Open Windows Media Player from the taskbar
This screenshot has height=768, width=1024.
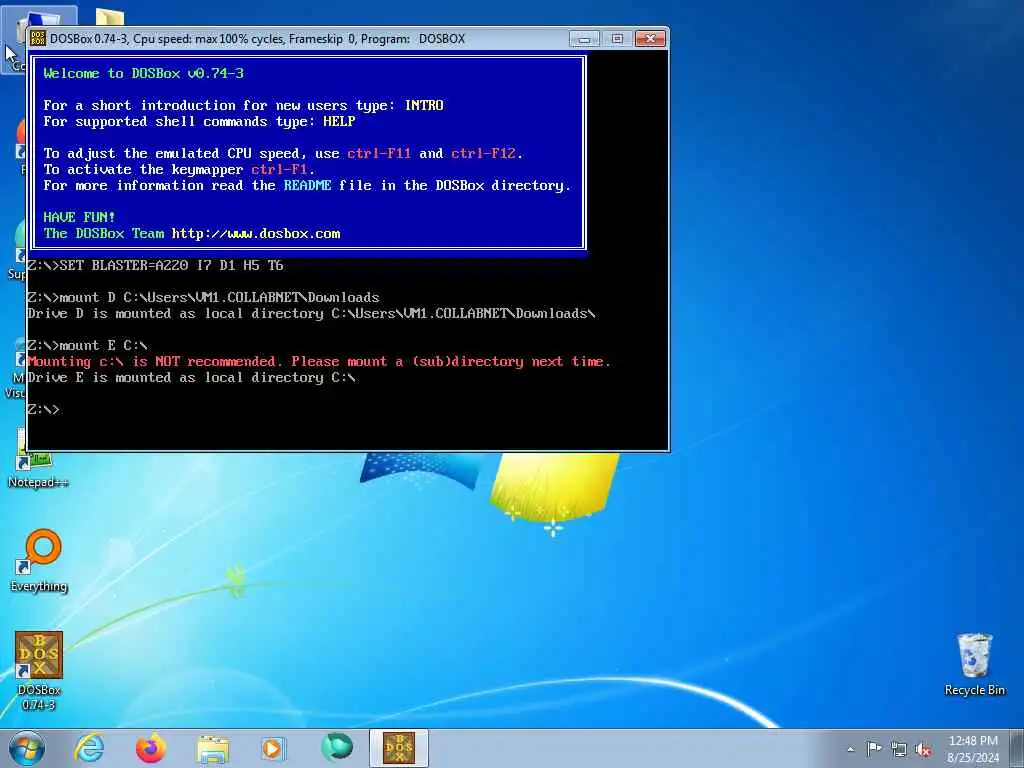tap(274, 748)
